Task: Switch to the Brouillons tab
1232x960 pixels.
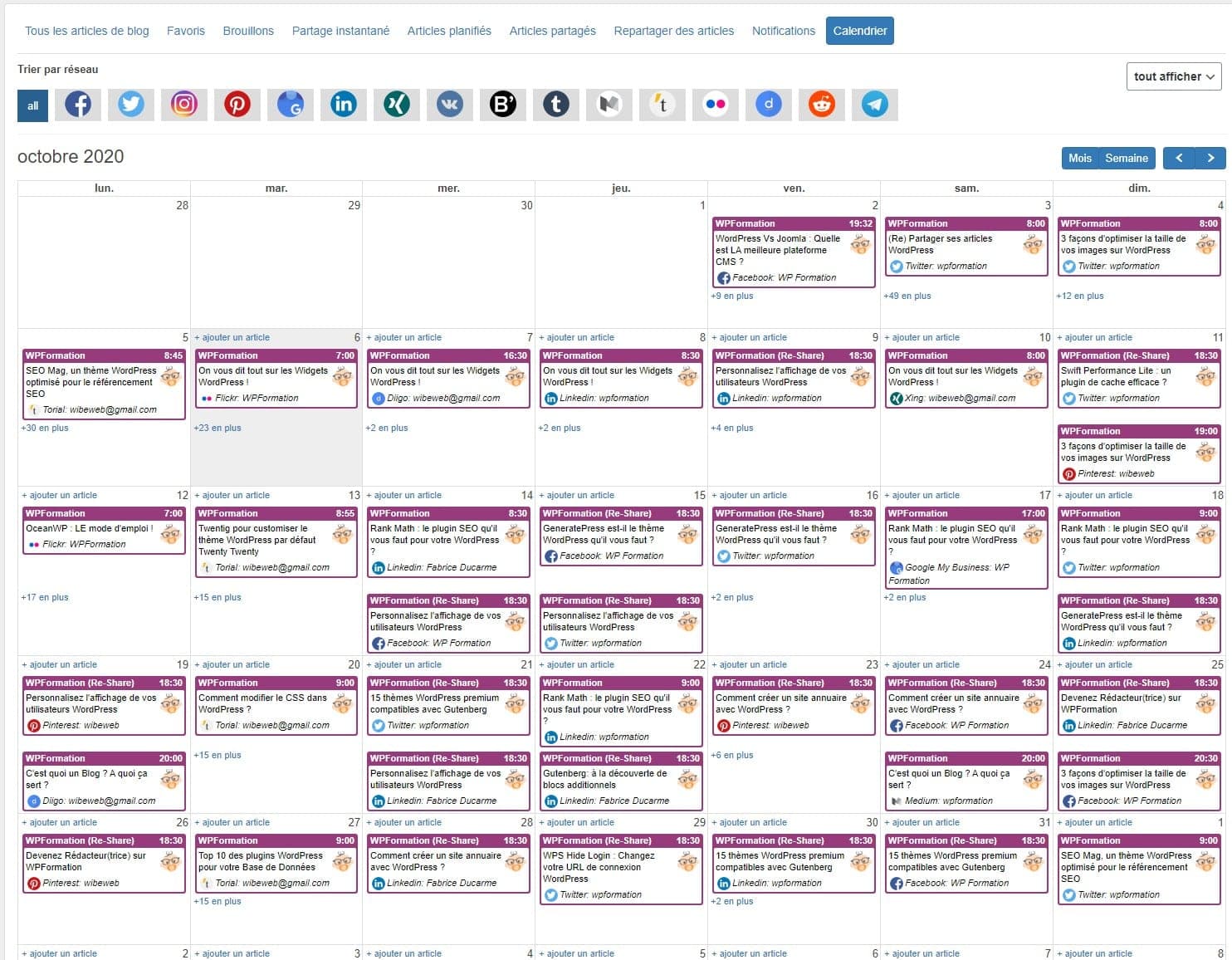Action: (247, 30)
